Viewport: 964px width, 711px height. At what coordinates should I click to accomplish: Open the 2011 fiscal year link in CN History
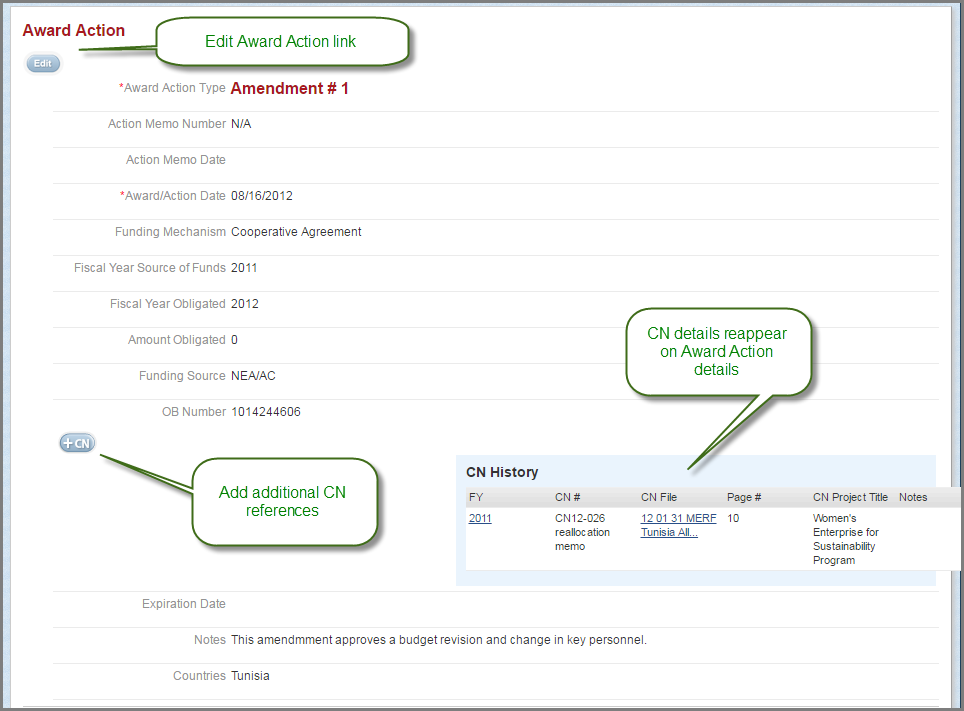(x=480, y=518)
